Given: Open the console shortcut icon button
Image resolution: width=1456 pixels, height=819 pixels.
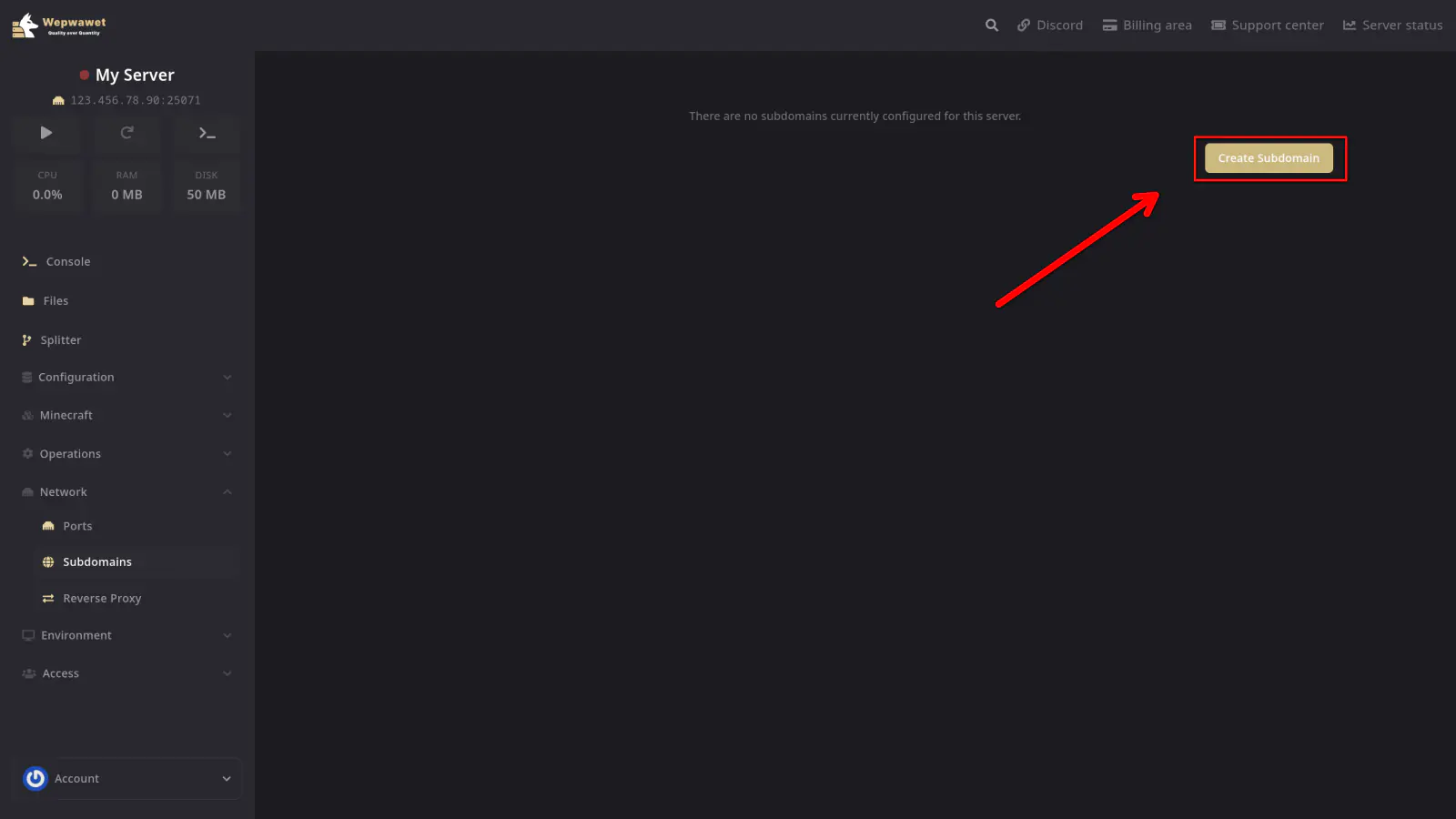Looking at the screenshot, I should pos(207,133).
